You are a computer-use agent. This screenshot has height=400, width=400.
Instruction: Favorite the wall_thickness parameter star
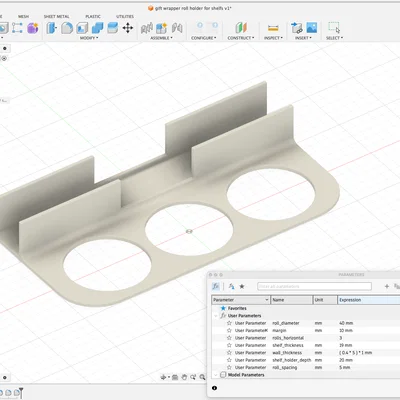point(229,352)
